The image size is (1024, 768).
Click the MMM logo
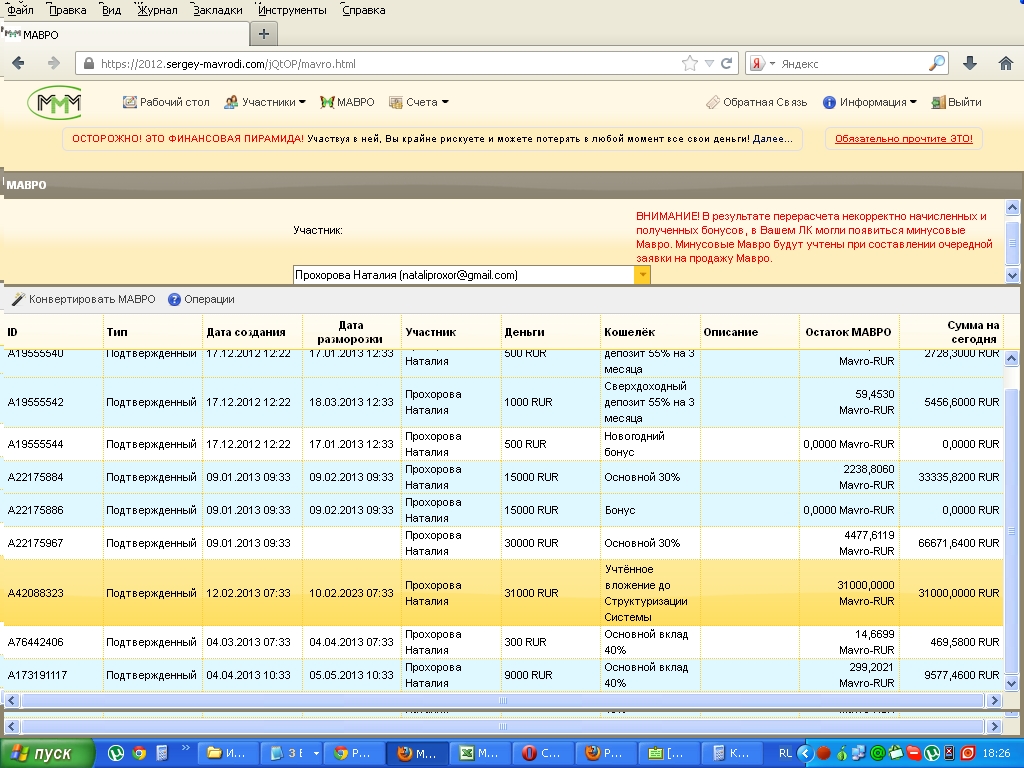55,103
